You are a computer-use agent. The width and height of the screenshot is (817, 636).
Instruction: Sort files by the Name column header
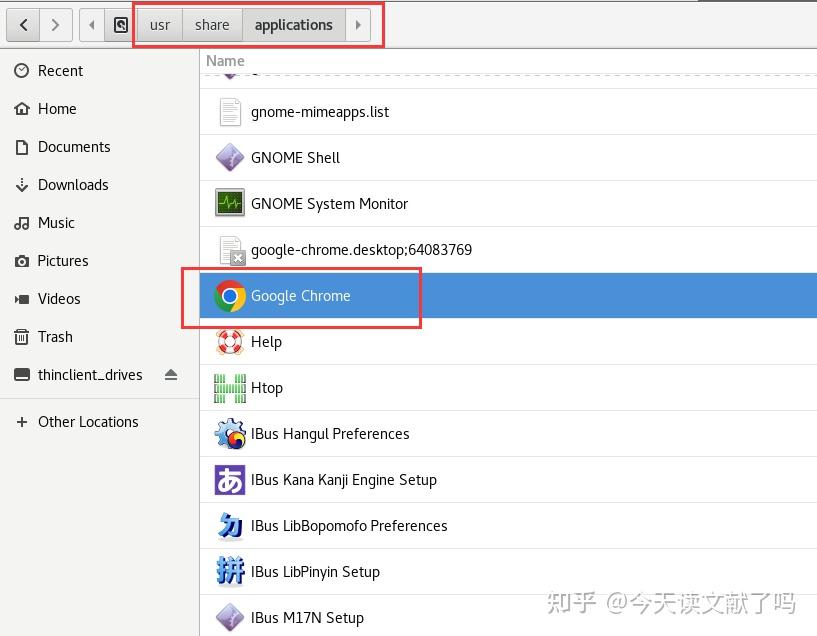(x=225, y=61)
